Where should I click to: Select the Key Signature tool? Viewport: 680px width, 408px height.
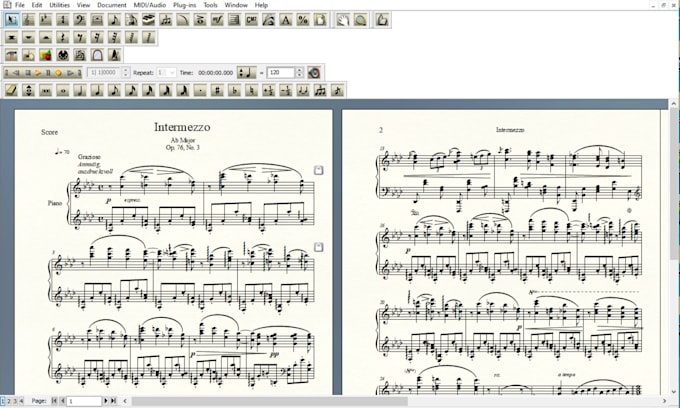tap(46, 20)
